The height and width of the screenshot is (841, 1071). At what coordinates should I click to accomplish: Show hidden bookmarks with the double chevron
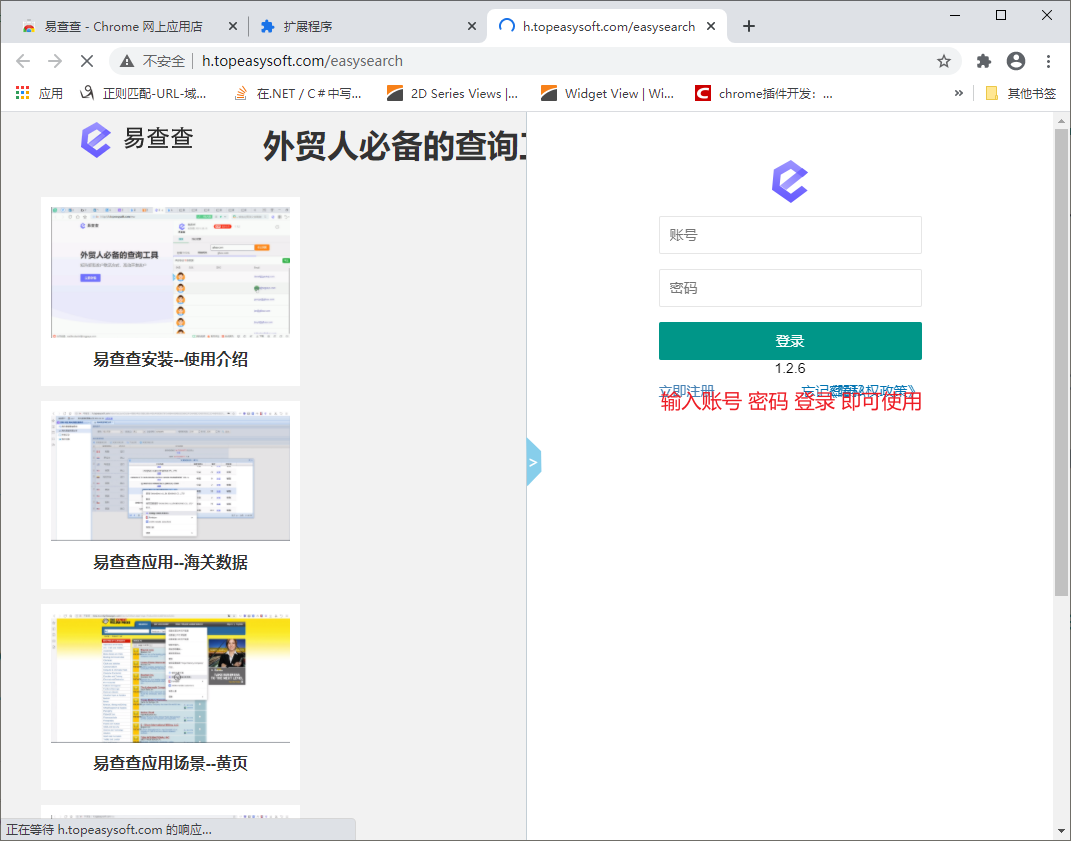(958, 94)
